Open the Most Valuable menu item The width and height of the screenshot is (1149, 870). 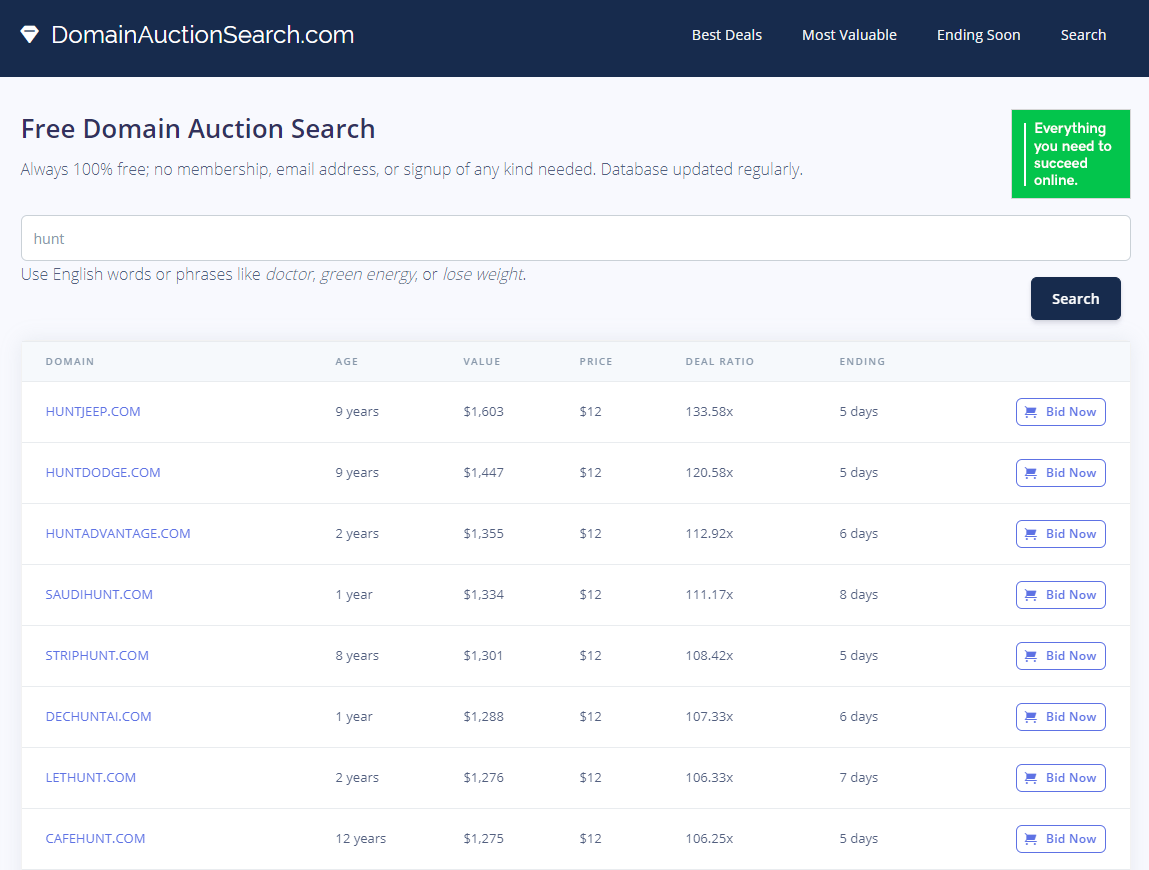click(849, 35)
